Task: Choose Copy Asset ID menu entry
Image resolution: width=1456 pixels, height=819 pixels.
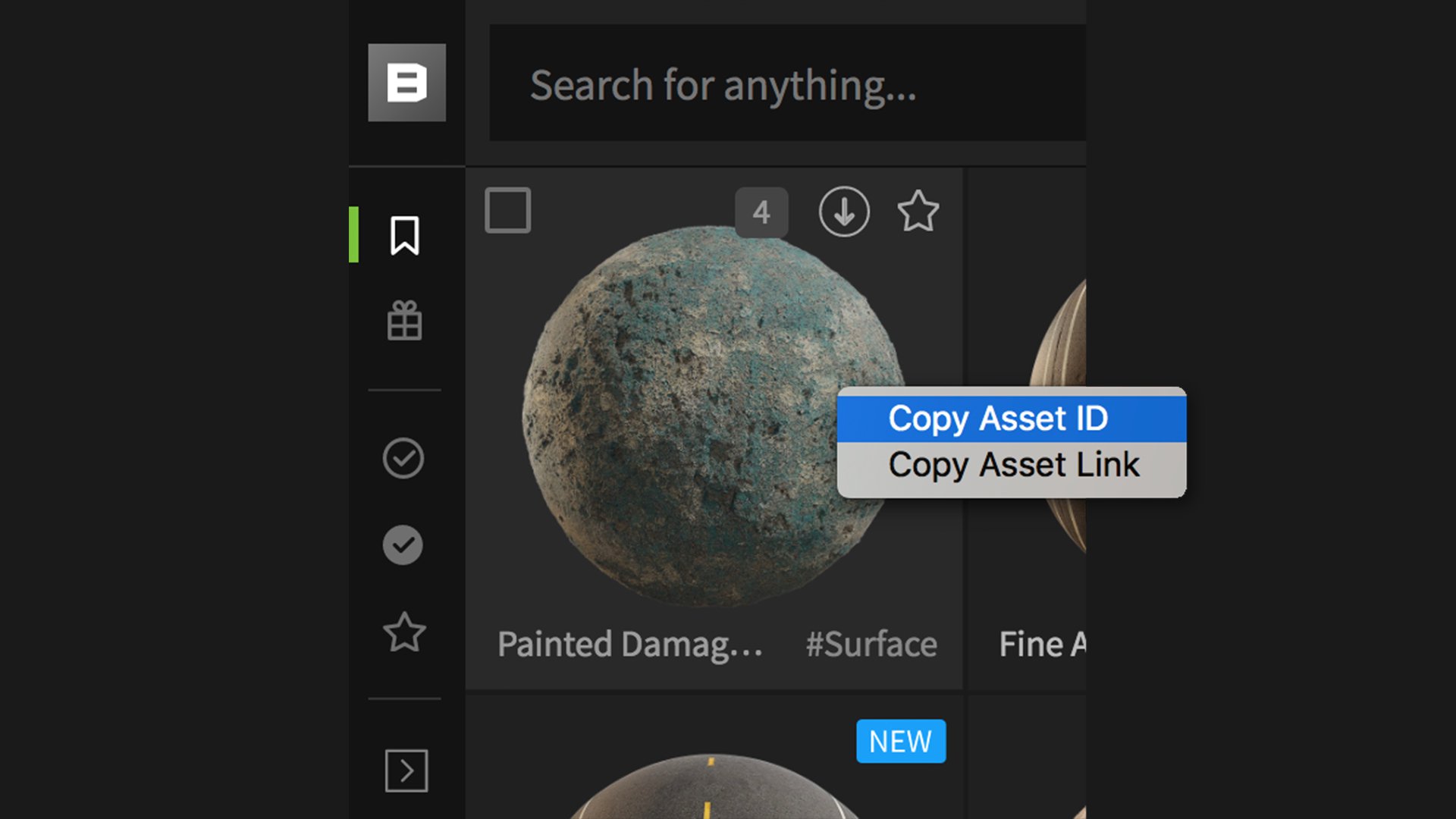Action: click(1012, 419)
